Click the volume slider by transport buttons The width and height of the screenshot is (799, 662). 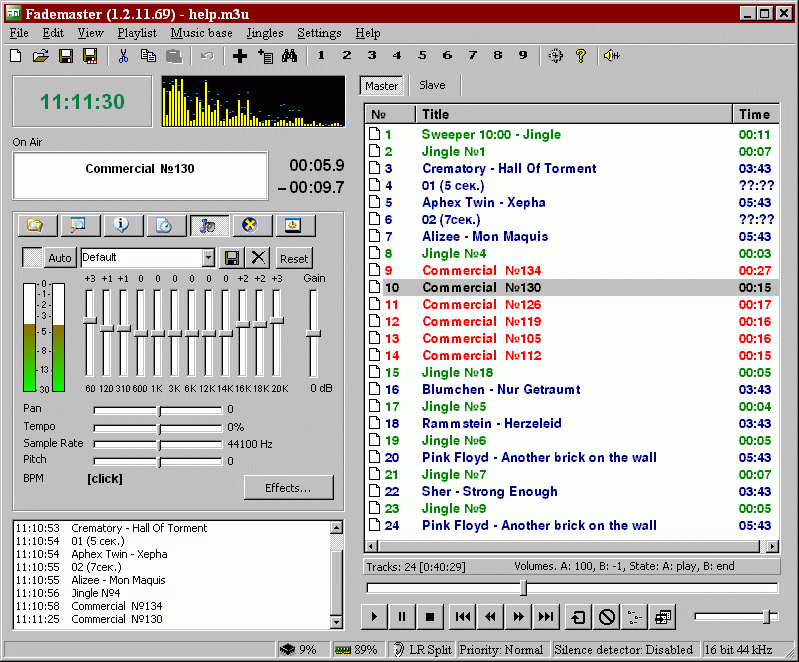(736, 617)
